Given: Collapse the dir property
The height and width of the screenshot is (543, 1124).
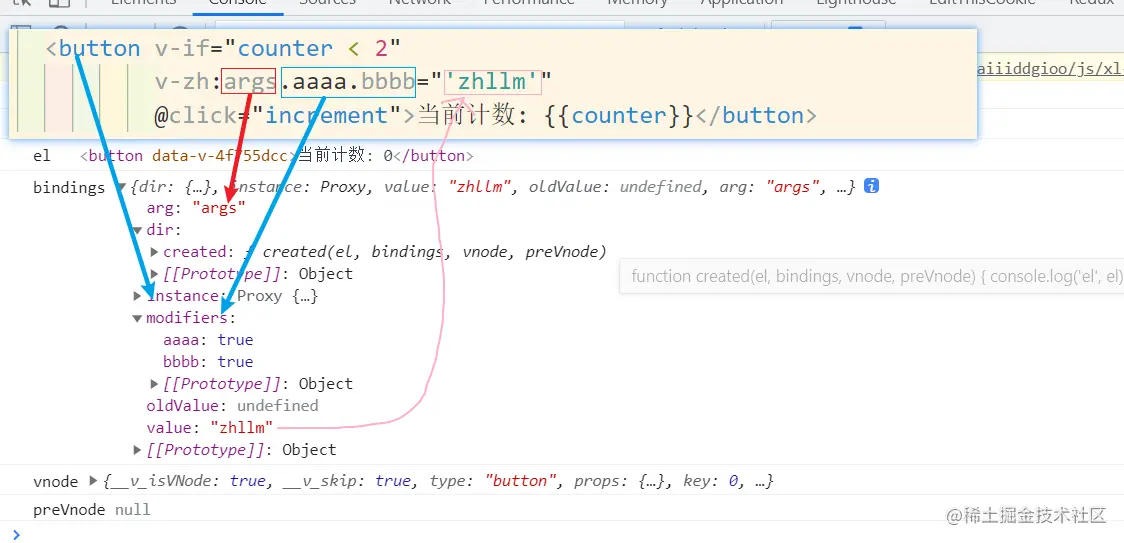Looking at the screenshot, I should pos(137,230).
